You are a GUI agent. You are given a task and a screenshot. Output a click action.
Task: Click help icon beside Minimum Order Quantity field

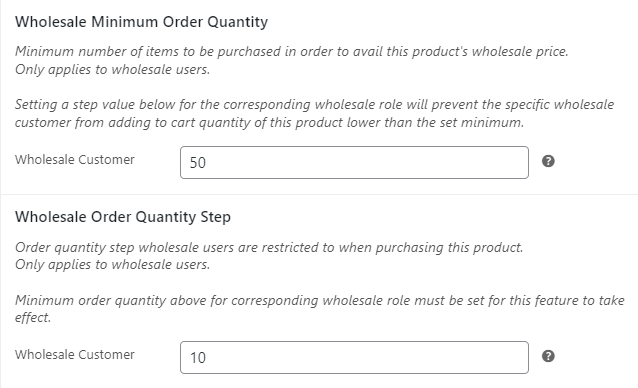(x=548, y=161)
